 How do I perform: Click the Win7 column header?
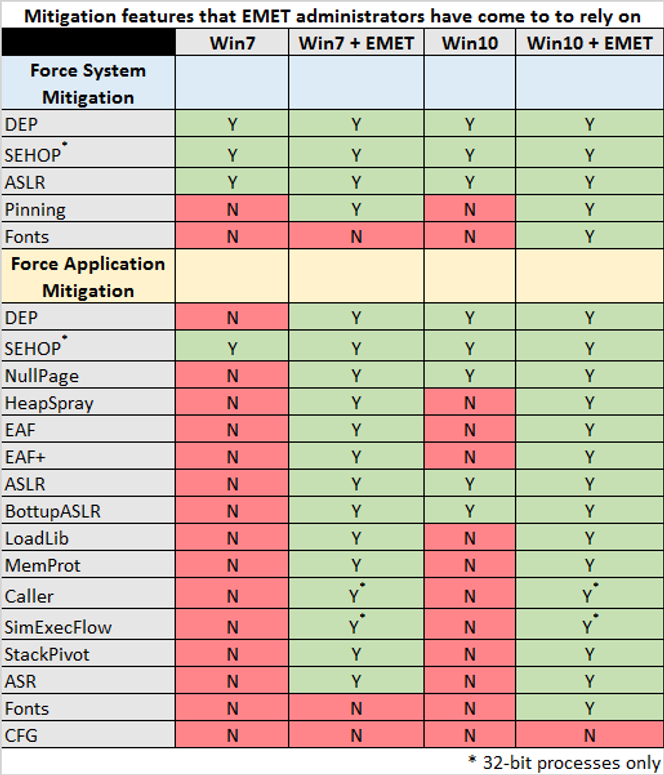(232, 43)
